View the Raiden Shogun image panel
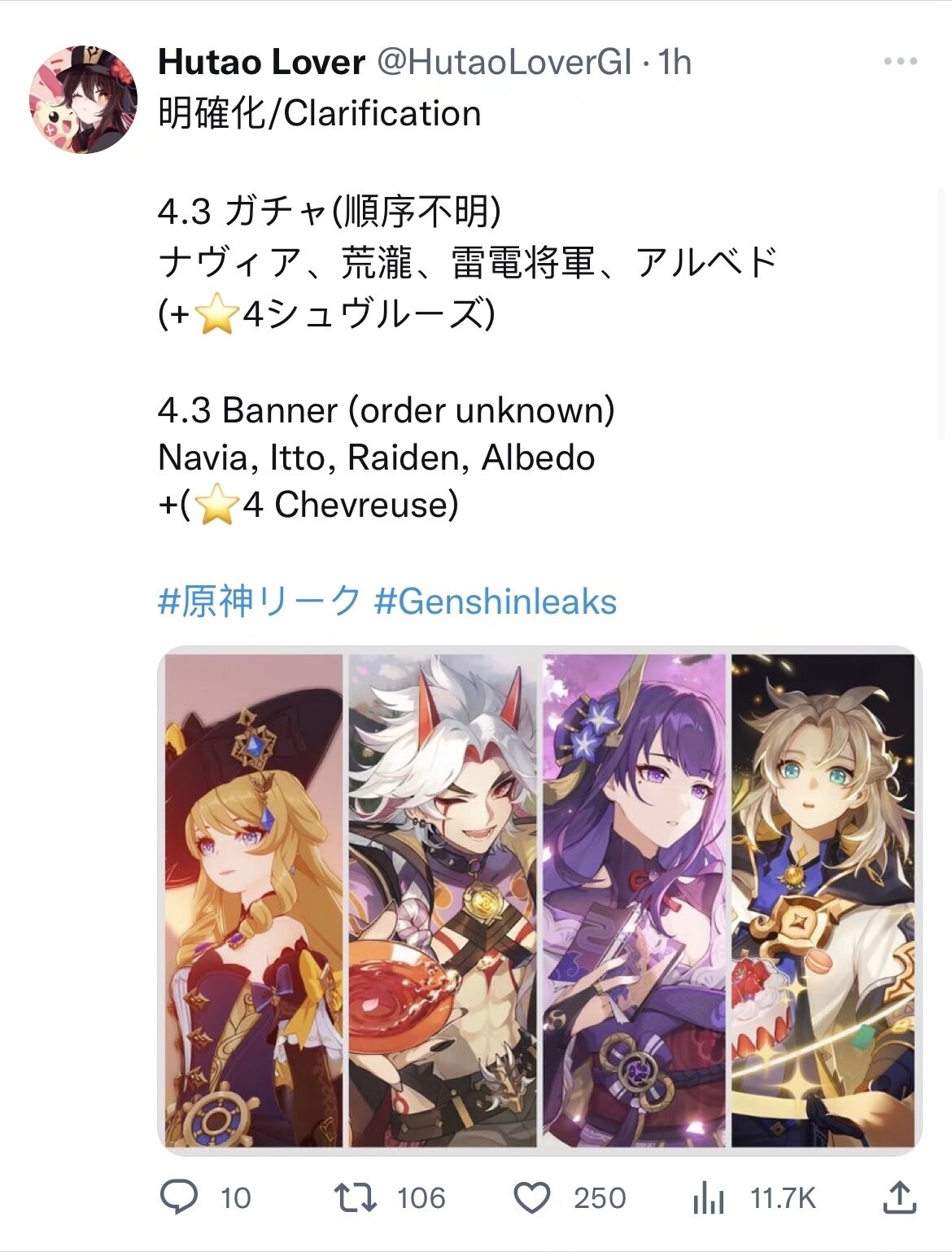The image size is (952, 1256). (634, 900)
